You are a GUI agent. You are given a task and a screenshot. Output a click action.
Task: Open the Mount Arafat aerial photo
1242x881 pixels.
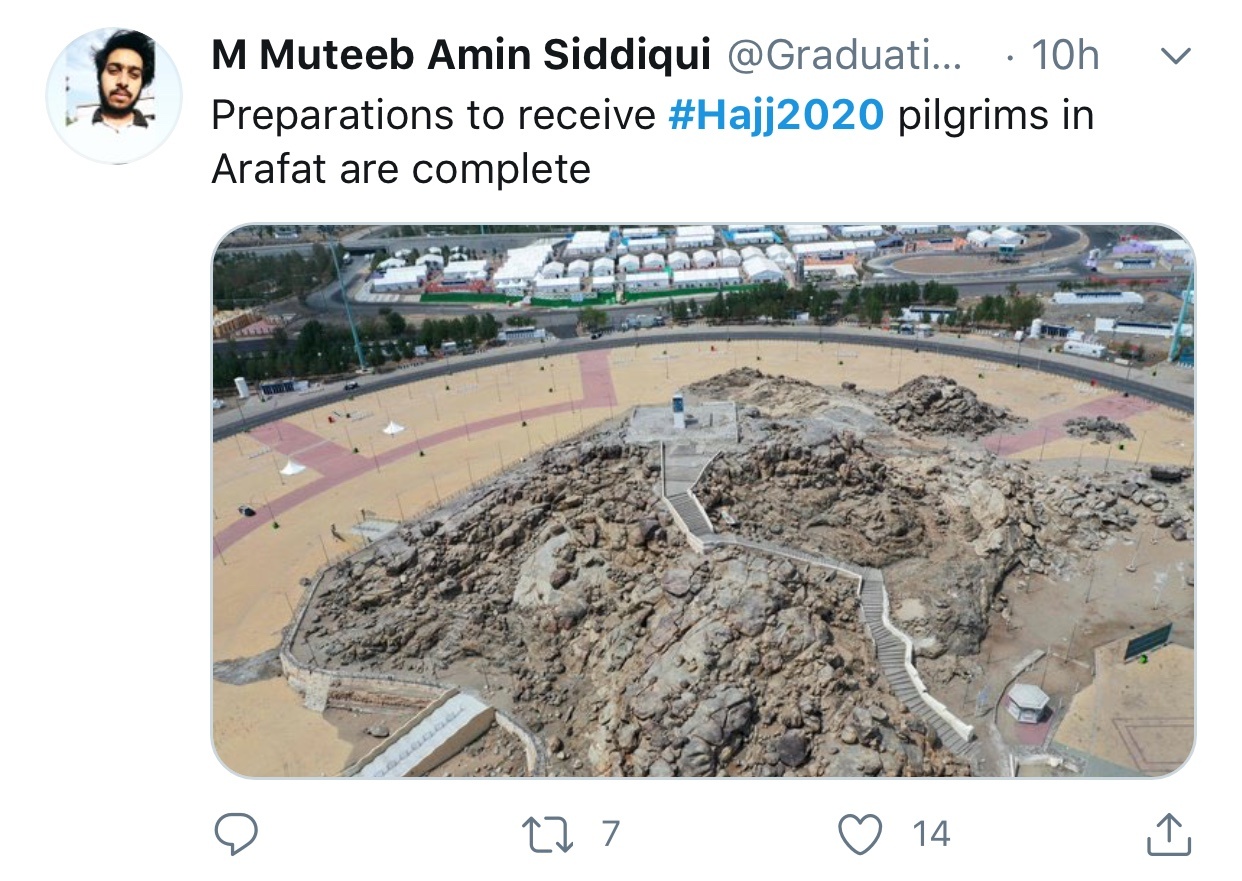tap(703, 501)
